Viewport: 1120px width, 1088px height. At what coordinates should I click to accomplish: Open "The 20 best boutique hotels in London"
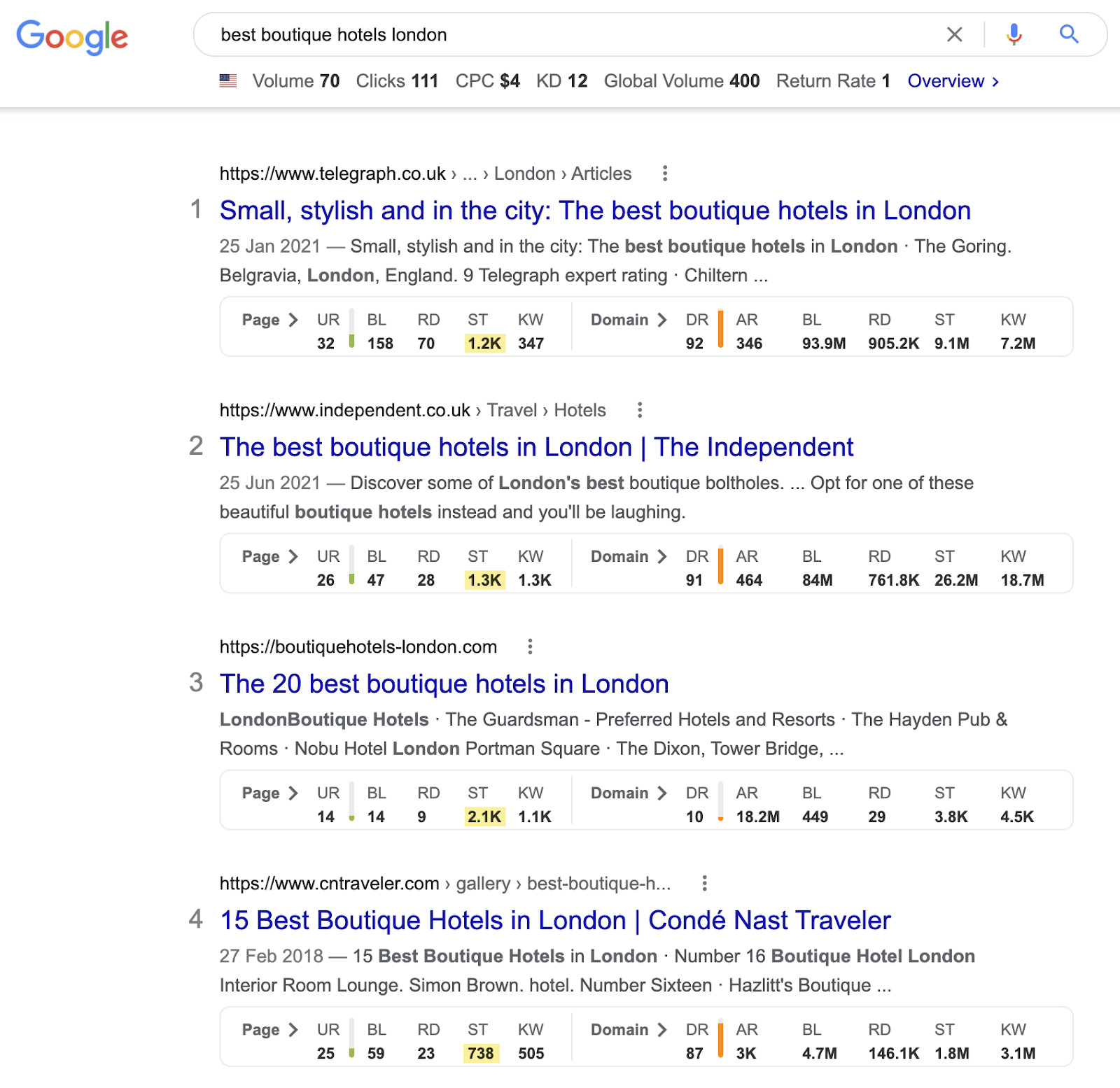(444, 684)
